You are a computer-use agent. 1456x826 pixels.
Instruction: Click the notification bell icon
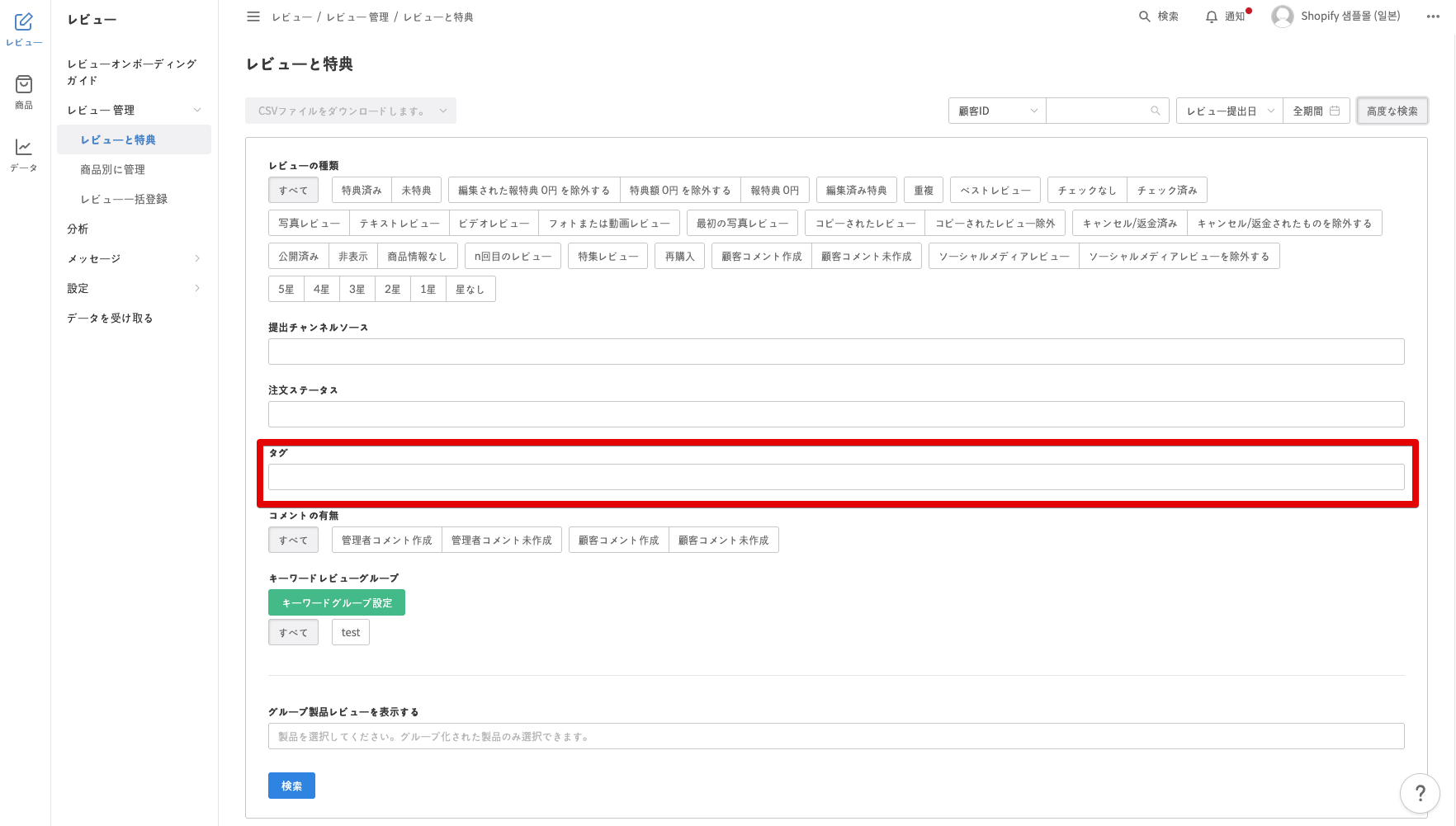tap(1211, 17)
